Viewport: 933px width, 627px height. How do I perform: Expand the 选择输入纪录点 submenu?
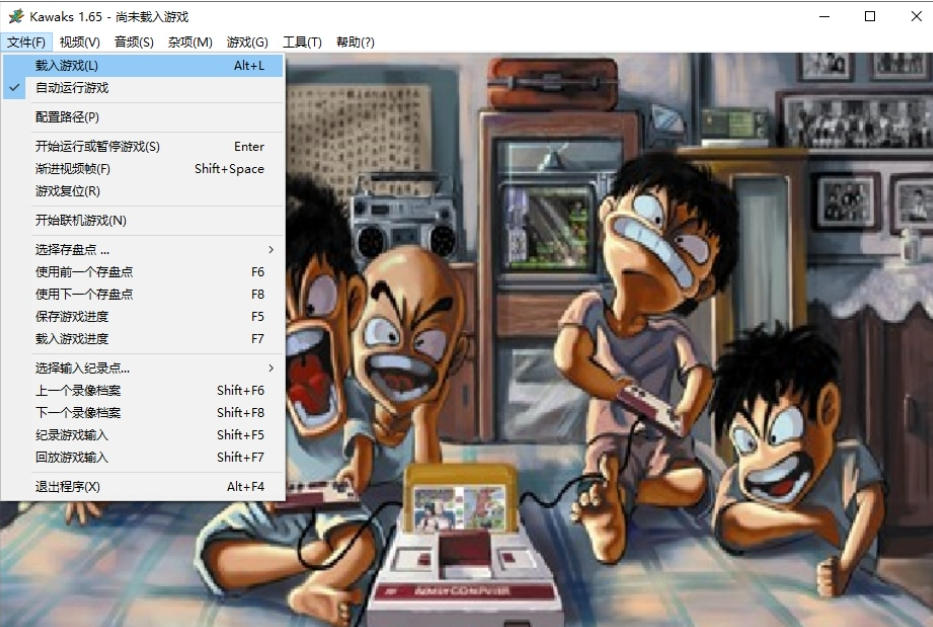point(143,368)
